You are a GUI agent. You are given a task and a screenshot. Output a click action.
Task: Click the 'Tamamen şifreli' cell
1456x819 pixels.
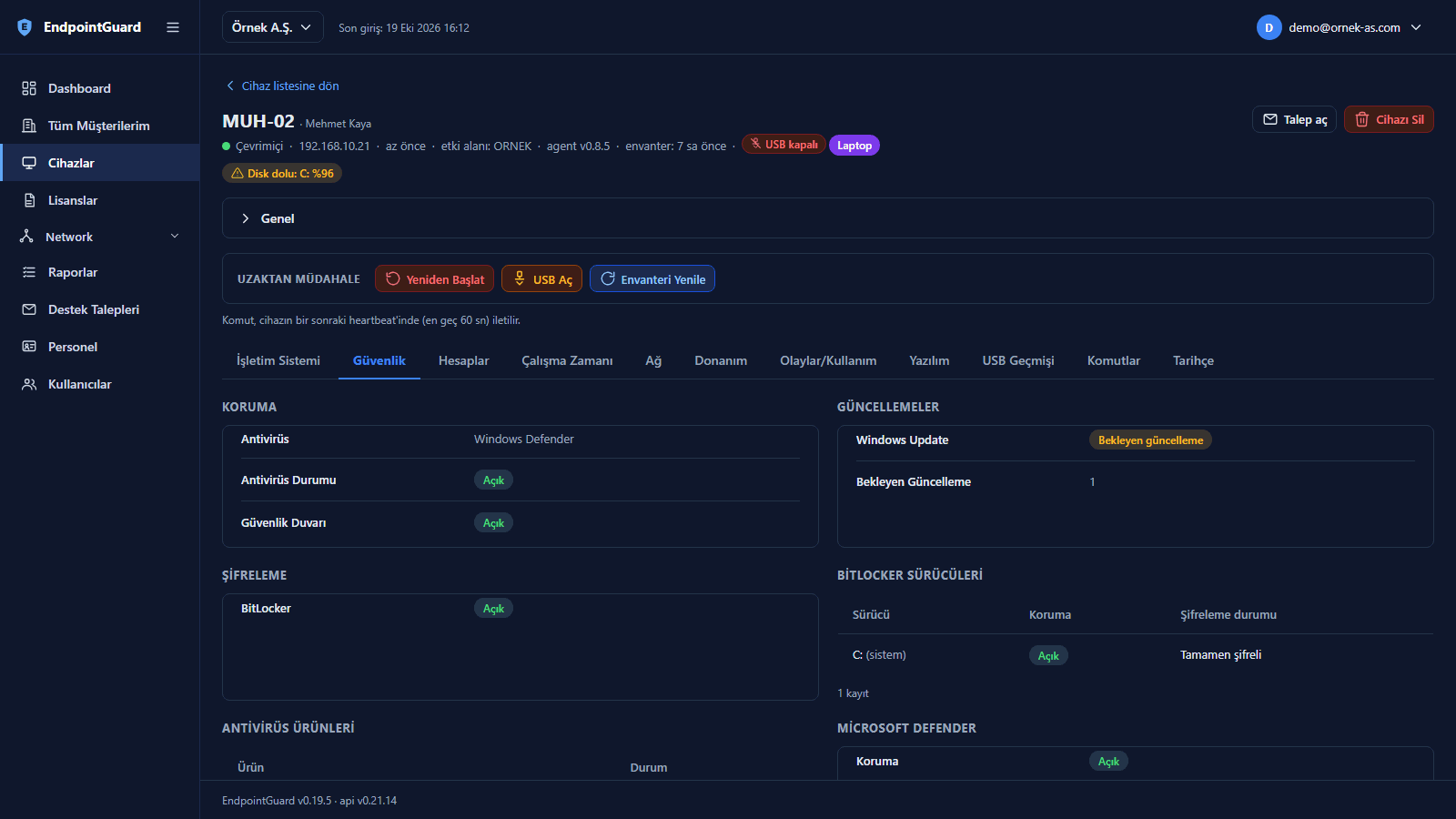click(x=1220, y=654)
